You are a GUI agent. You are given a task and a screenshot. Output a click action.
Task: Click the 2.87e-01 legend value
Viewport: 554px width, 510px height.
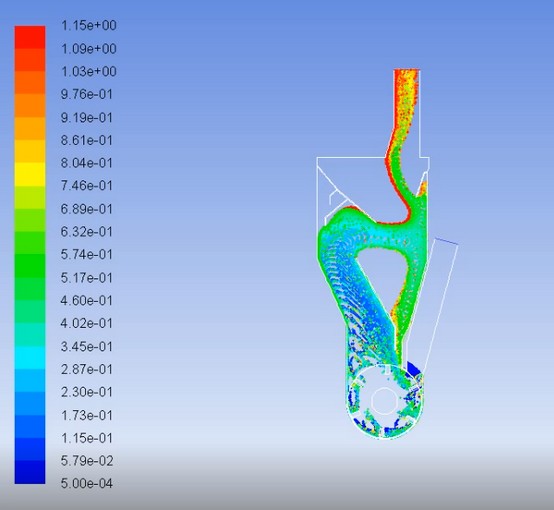pyautogui.click(x=87, y=369)
